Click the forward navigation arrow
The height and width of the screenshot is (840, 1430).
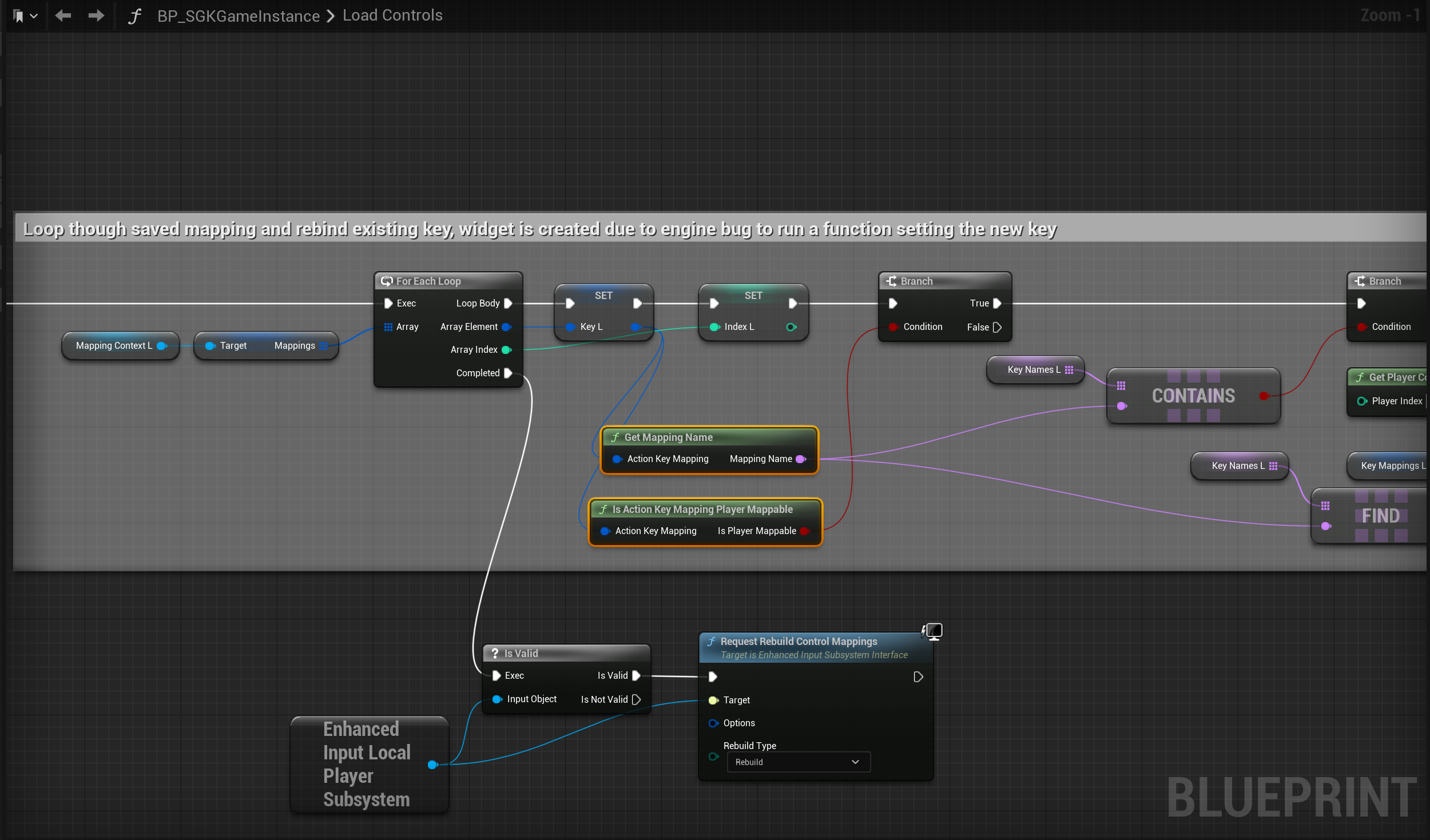[x=96, y=15]
